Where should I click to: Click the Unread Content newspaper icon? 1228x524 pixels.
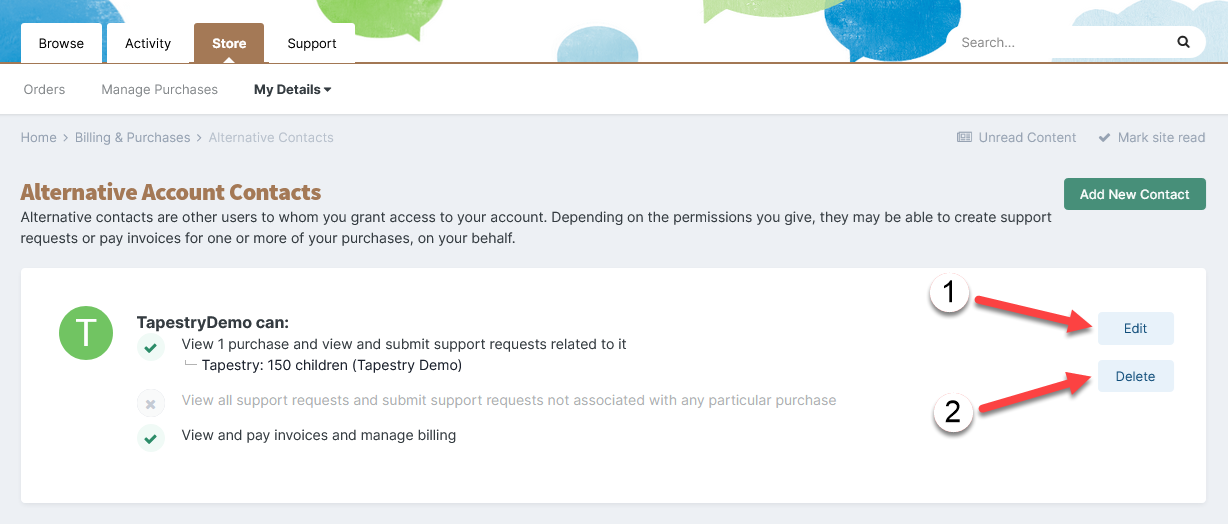click(x=964, y=137)
